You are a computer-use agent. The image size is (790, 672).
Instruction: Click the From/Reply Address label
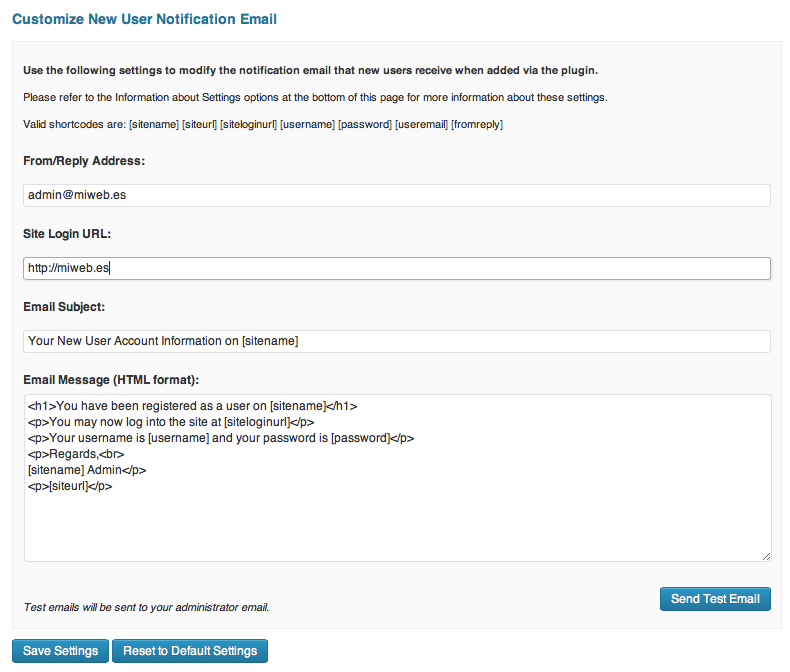coord(84,160)
